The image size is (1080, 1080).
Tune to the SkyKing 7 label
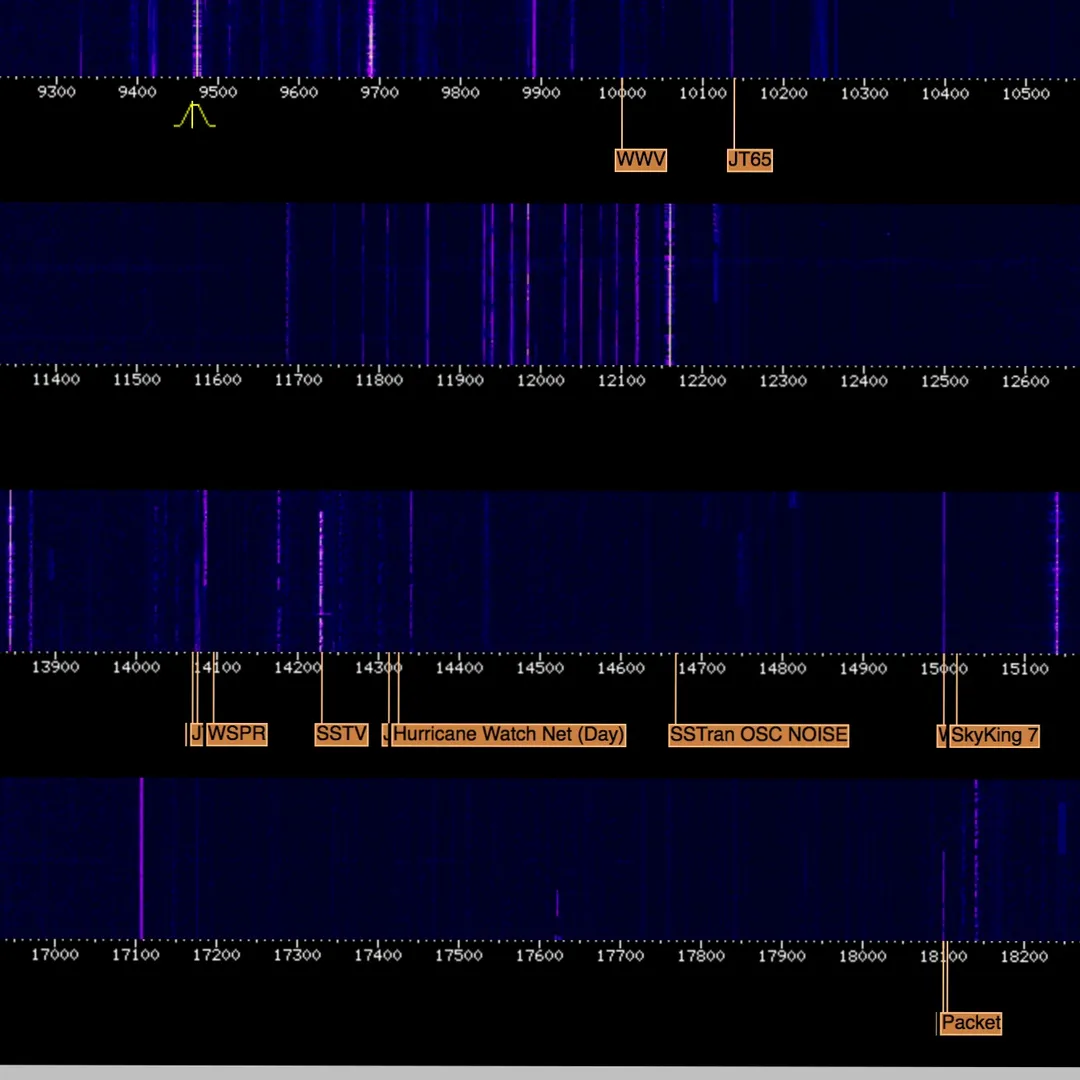tap(995, 736)
